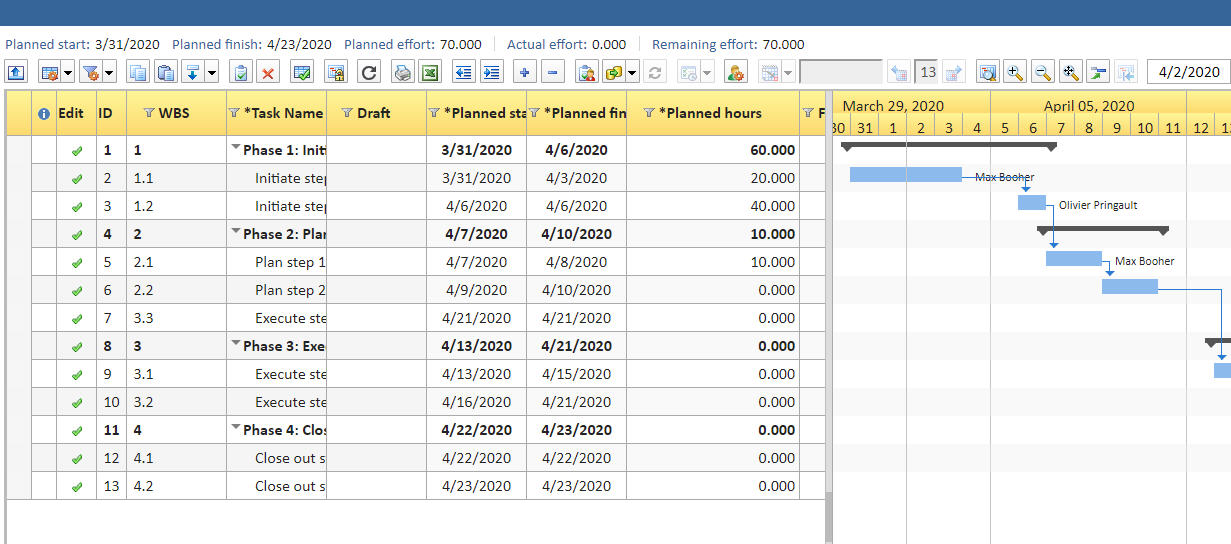The image size is (1231, 544).
Task: Click the Plan step 1 task name
Action: pos(290,262)
